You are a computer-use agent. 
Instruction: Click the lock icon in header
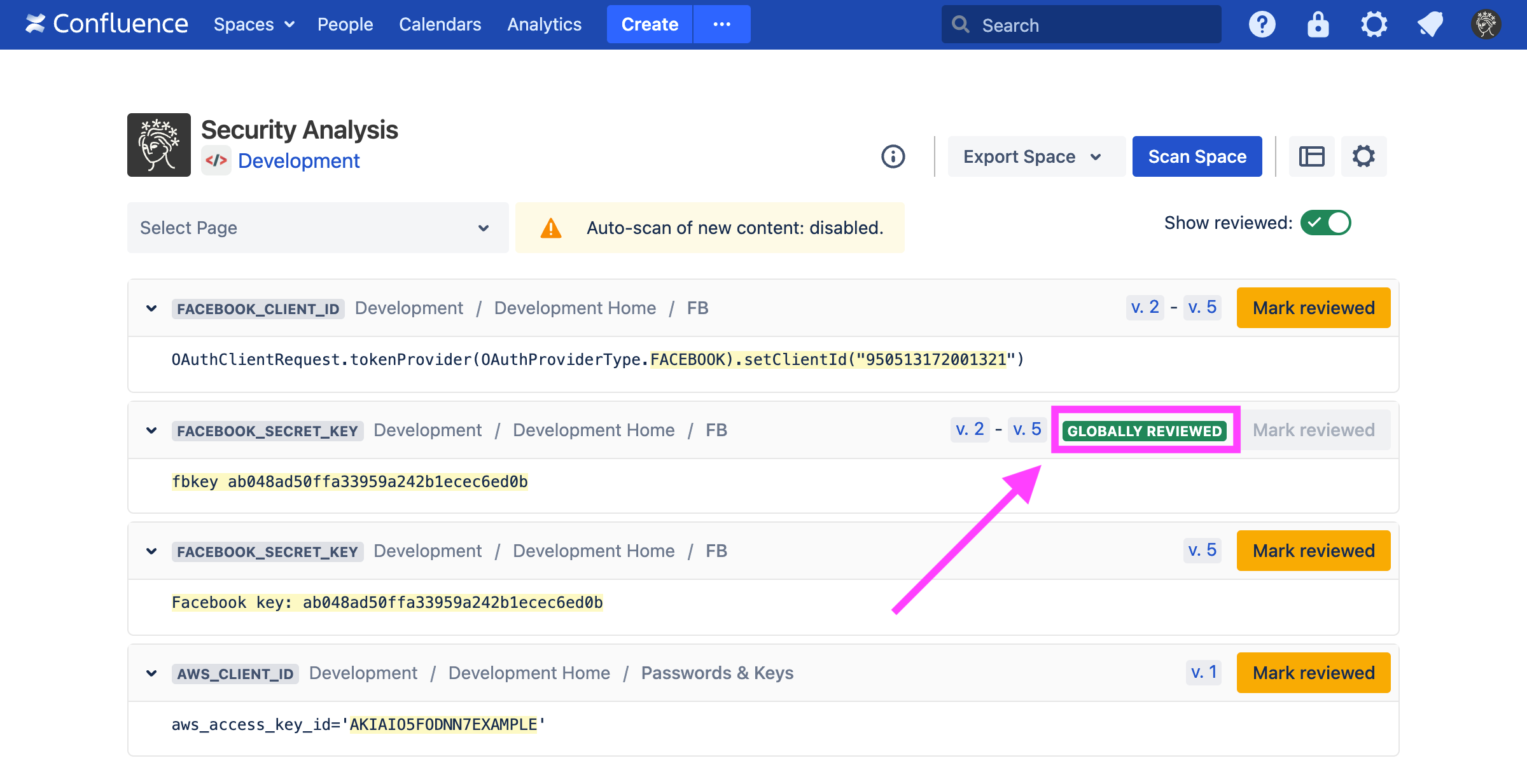(x=1318, y=25)
